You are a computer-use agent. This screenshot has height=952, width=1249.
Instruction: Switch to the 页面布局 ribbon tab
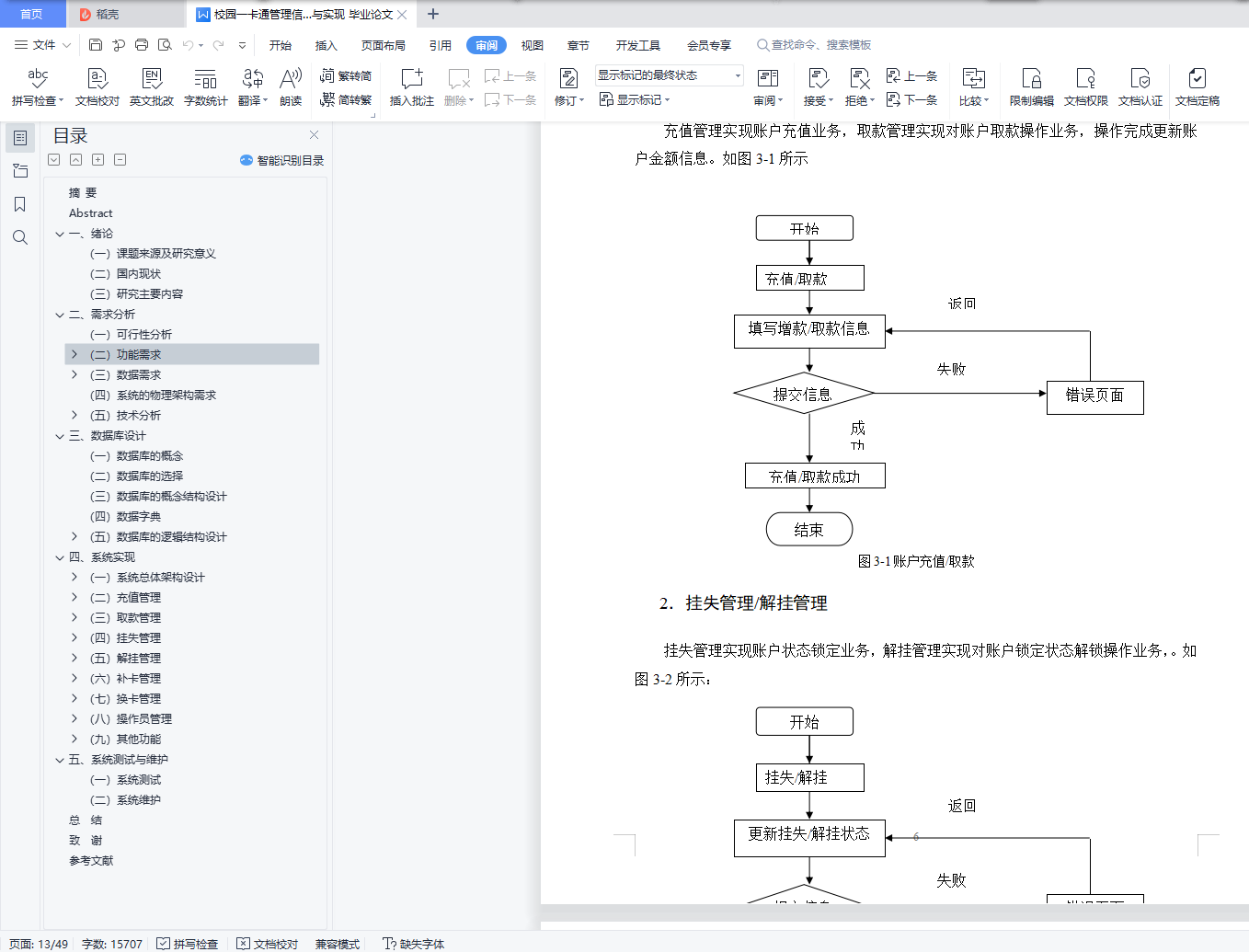pyautogui.click(x=384, y=45)
